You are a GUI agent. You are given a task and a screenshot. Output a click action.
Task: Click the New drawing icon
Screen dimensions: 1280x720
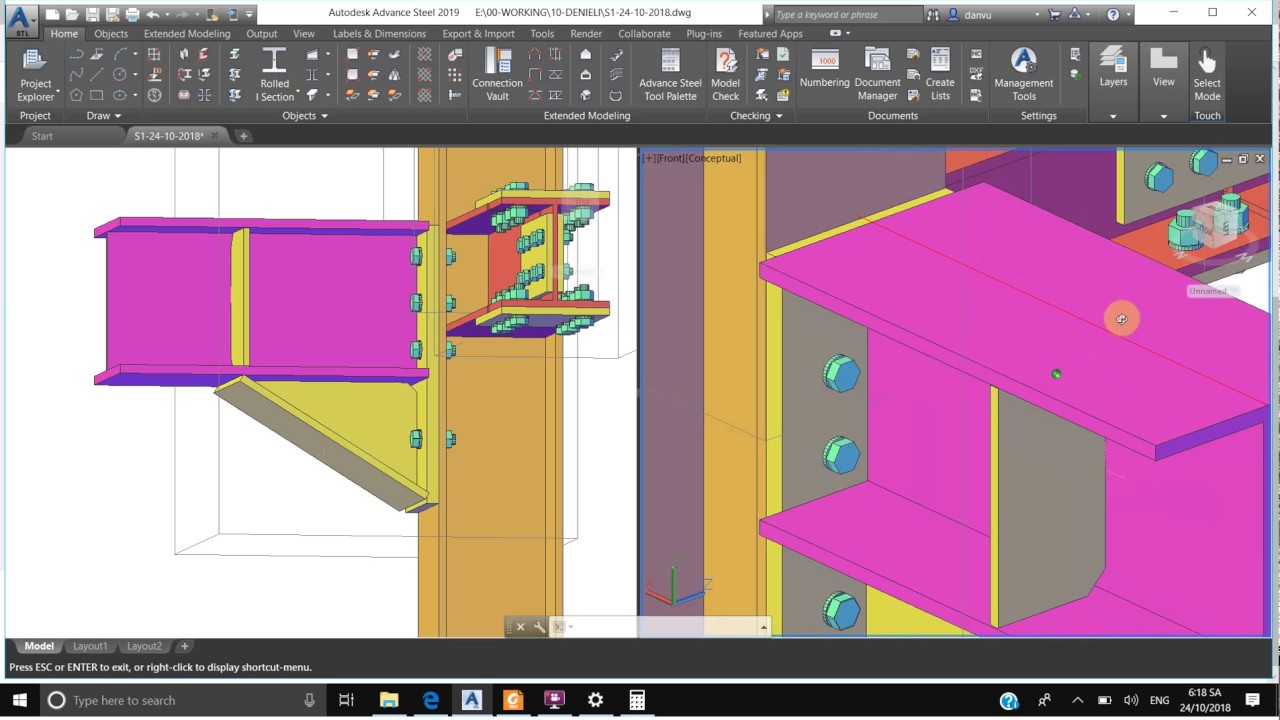point(52,14)
